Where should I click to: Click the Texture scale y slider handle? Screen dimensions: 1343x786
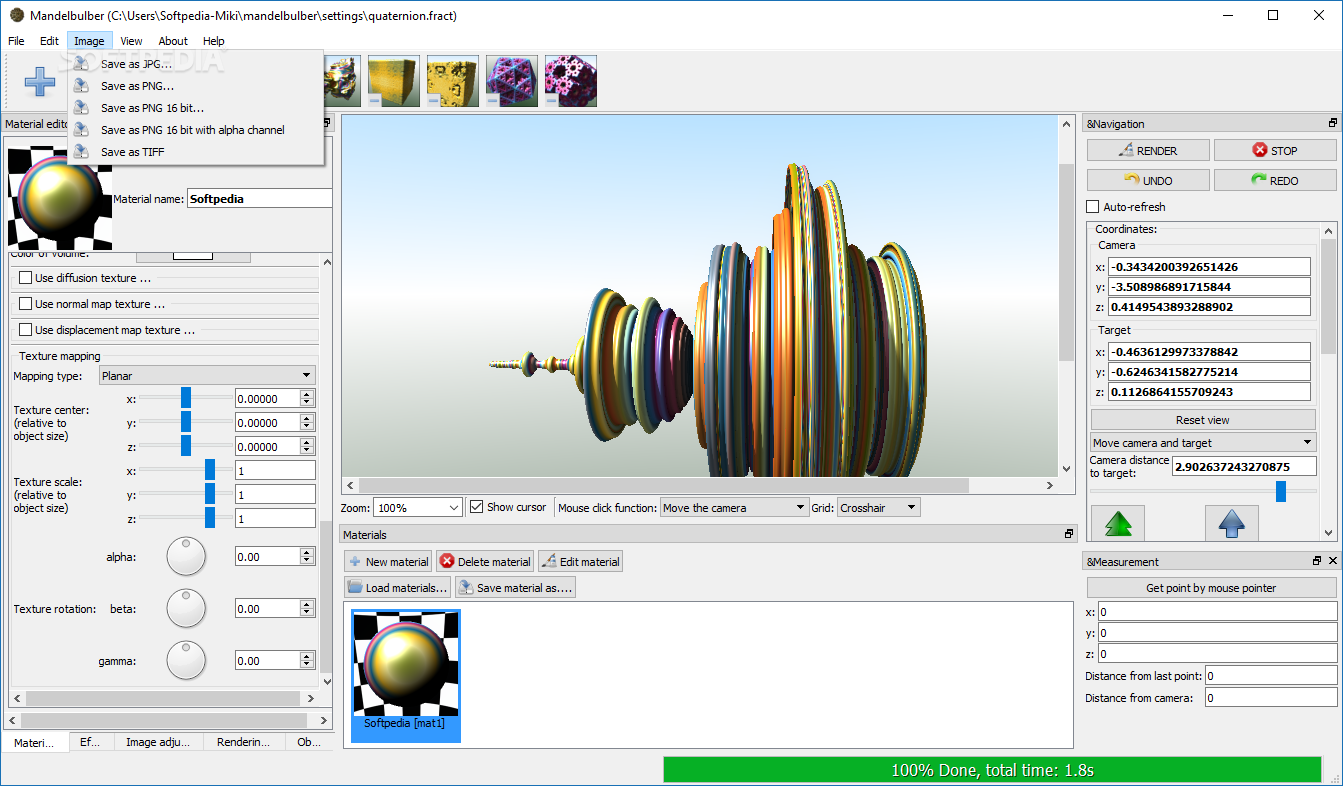coord(210,494)
